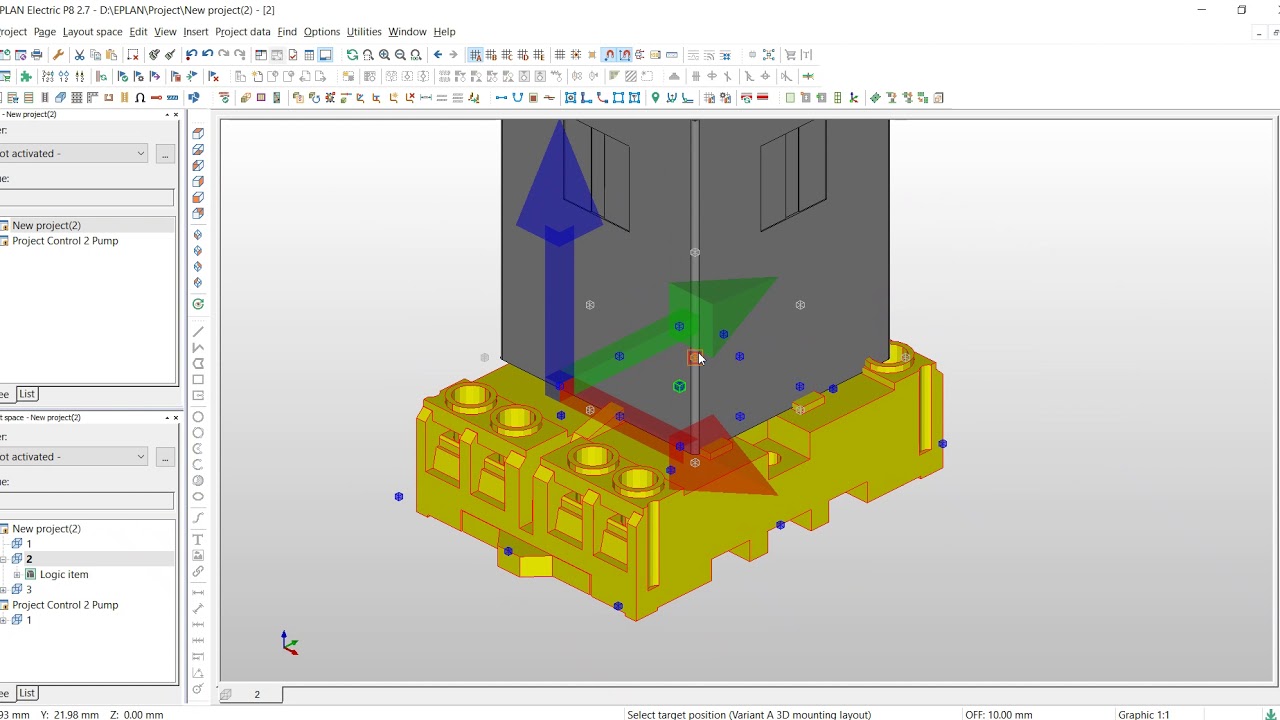
Task: Click the Zoom in magnifier icon
Action: [384, 55]
